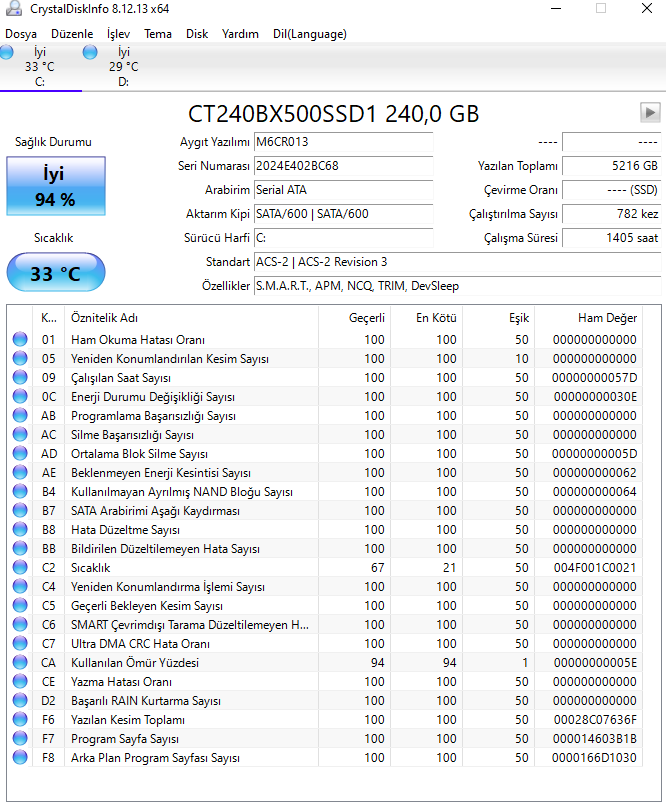Click status icon of Yazma Hatası Oranı row

click(20, 682)
